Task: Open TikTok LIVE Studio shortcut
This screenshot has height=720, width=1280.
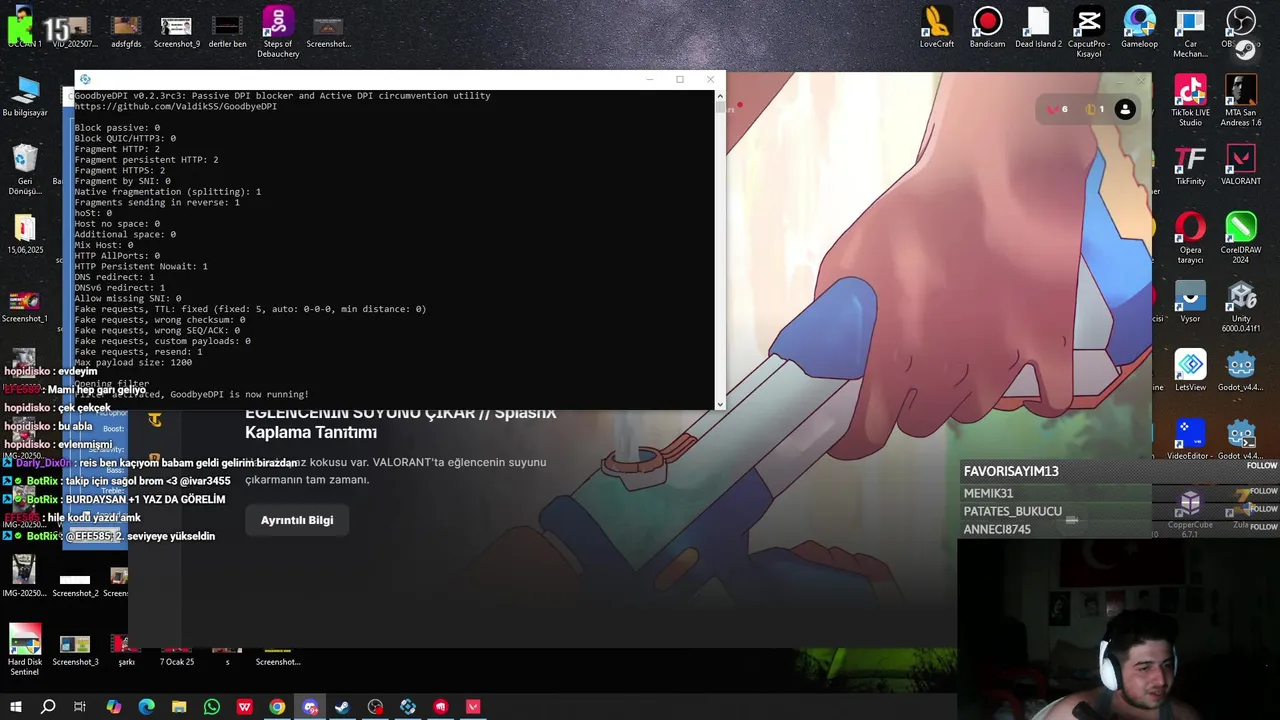Action: click(x=1190, y=101)
